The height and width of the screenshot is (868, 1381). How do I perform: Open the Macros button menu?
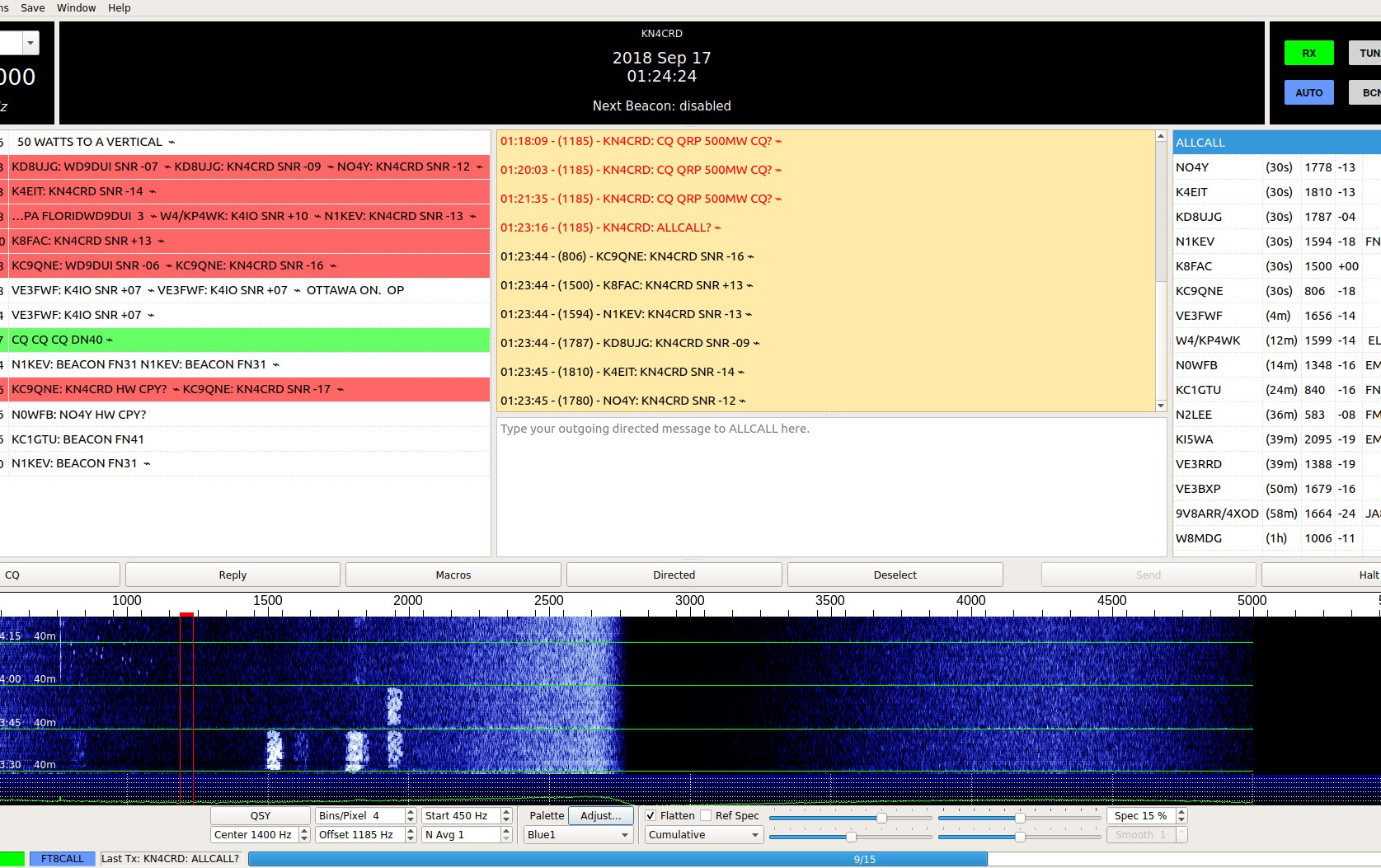point(453,575)
